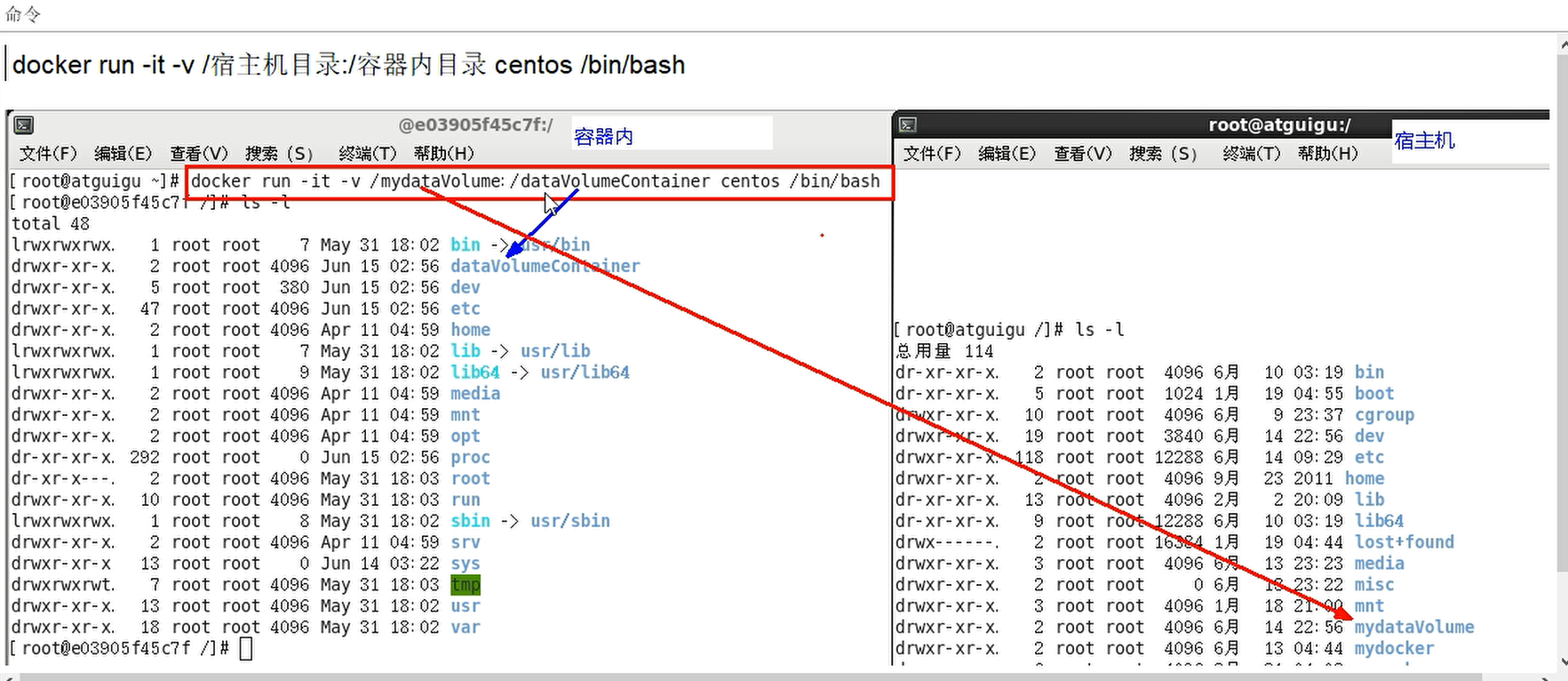Click dataVolumeContainer directory in container listing
1568x681 pixels.
pos(545,266)
